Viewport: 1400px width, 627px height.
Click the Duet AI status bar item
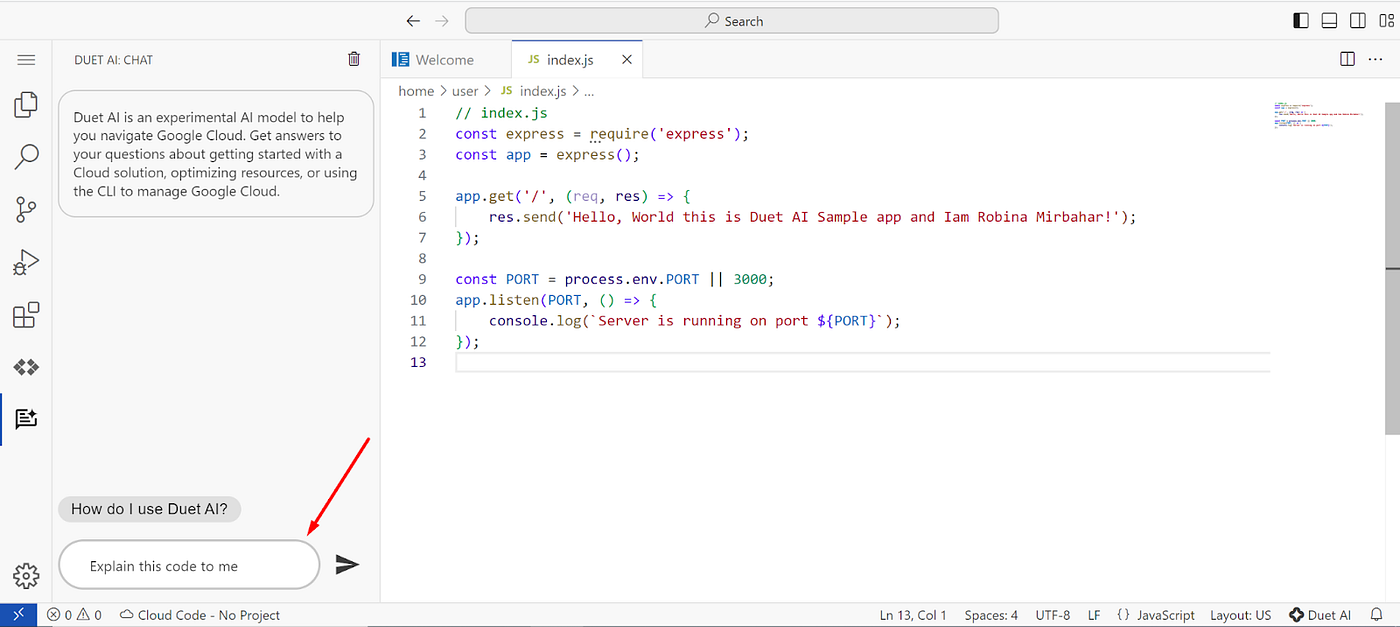tap(1320, 615)
